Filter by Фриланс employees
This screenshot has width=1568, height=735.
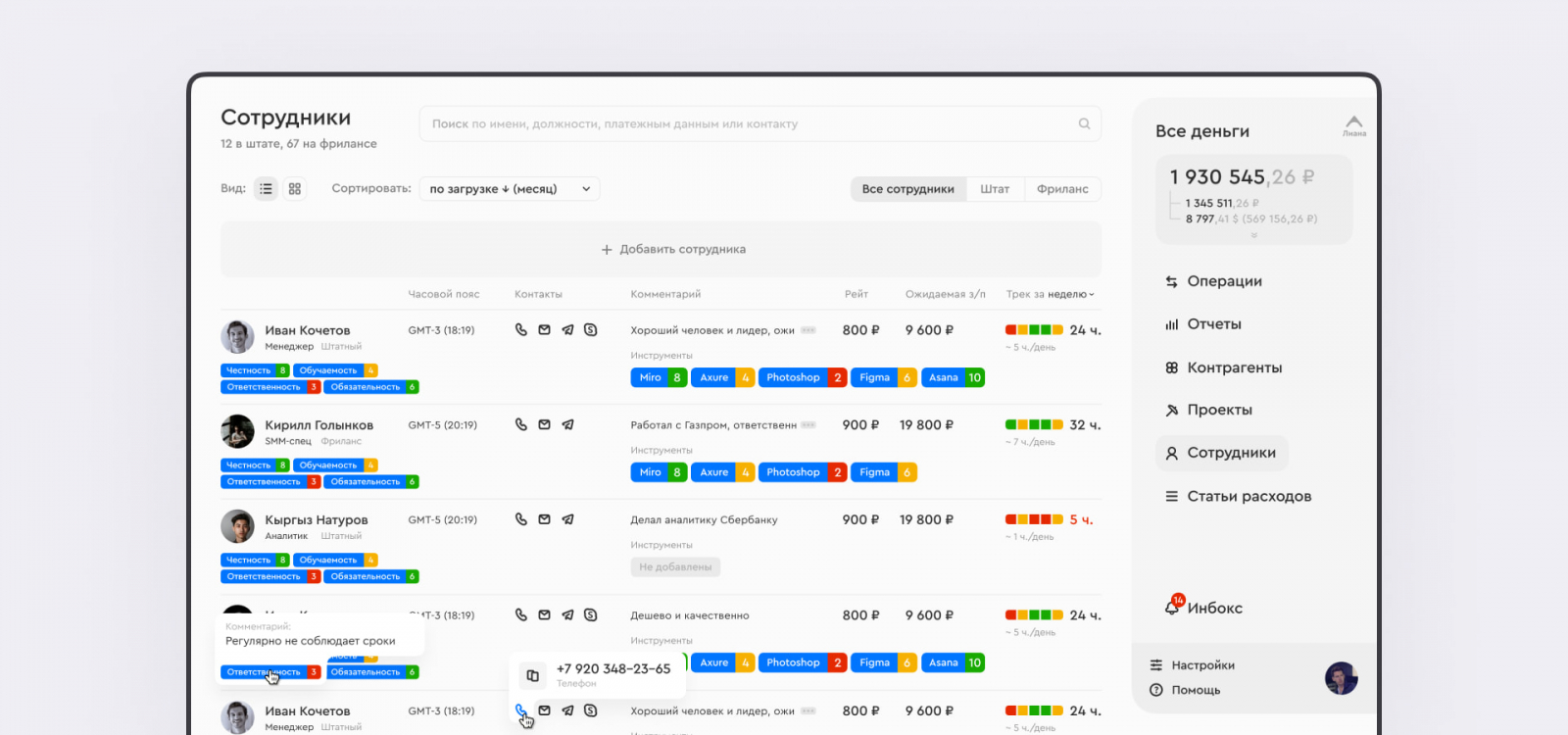[x=1062, y=189]
